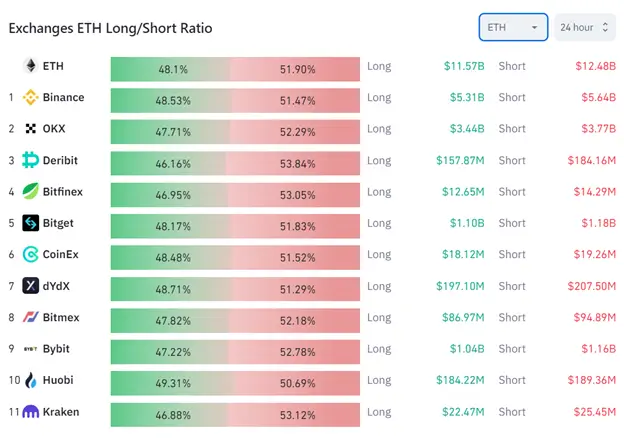Click the Ethereum logo icon
The image size is (624, 438).
pos(30,66)
